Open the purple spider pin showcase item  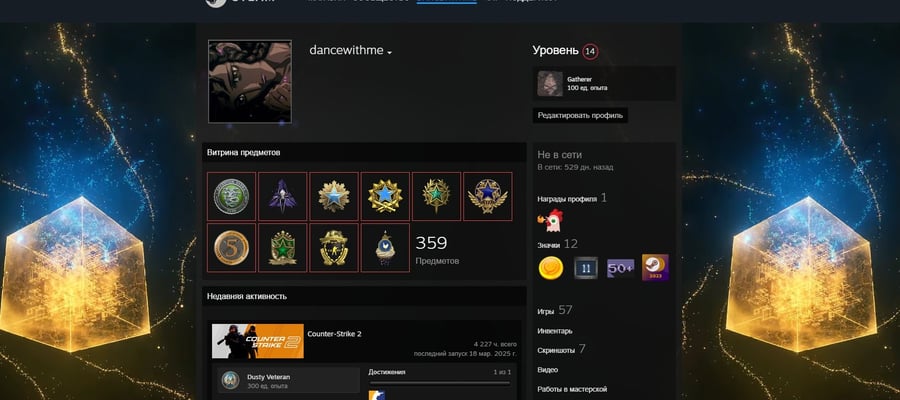(282, 196)
